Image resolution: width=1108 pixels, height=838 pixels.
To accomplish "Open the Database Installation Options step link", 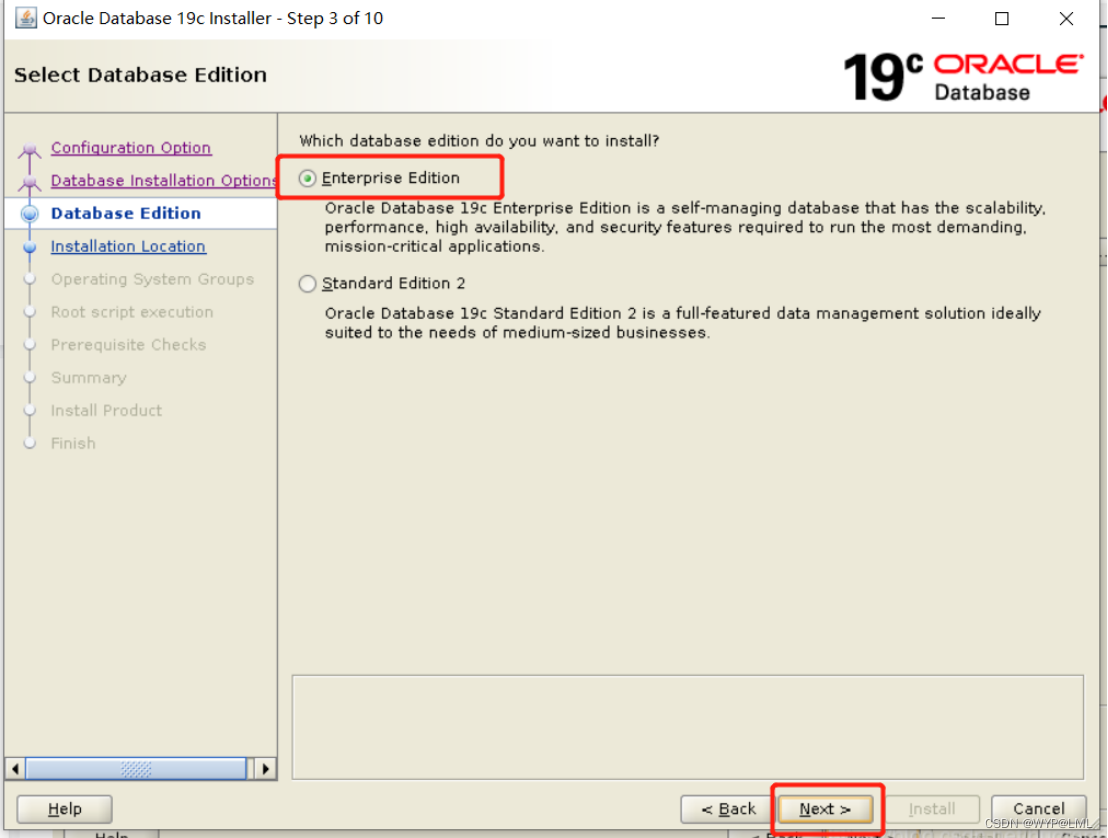I will pos(163,180).
